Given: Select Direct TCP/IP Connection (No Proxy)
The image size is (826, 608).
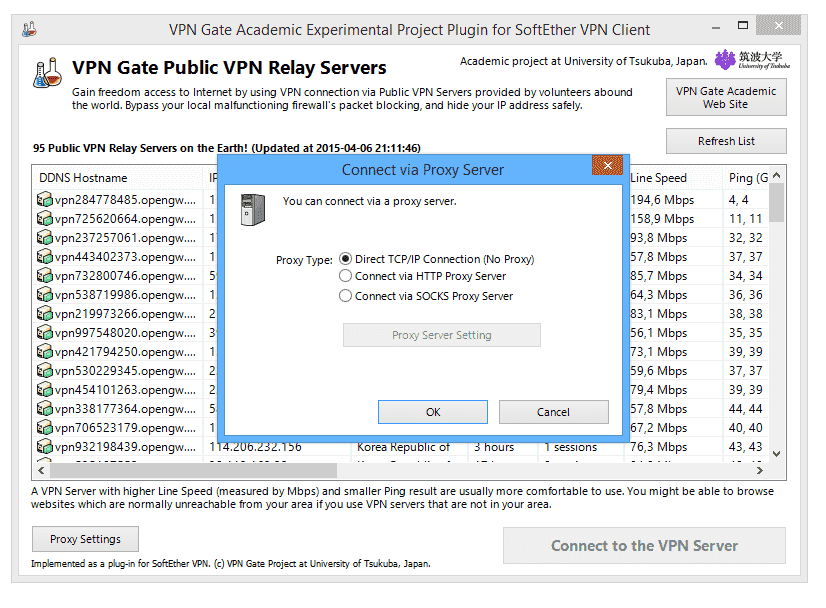Looking at the screenshot, I should tap(346, 259).
